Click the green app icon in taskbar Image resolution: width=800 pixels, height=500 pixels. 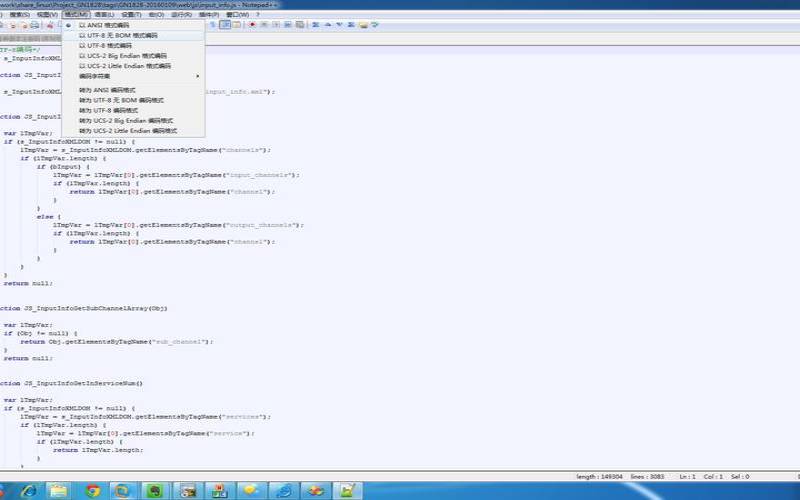tap(155, 491)
